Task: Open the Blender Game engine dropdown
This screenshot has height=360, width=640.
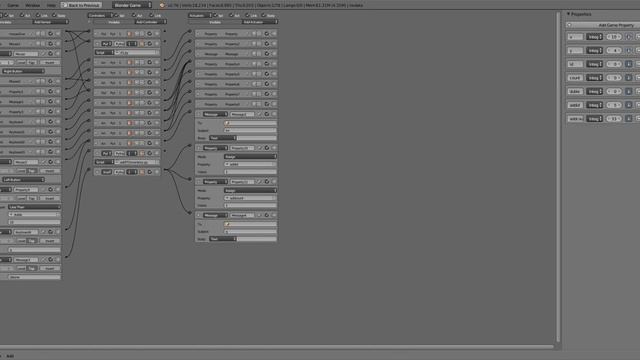Action: (x=132, y=5)
